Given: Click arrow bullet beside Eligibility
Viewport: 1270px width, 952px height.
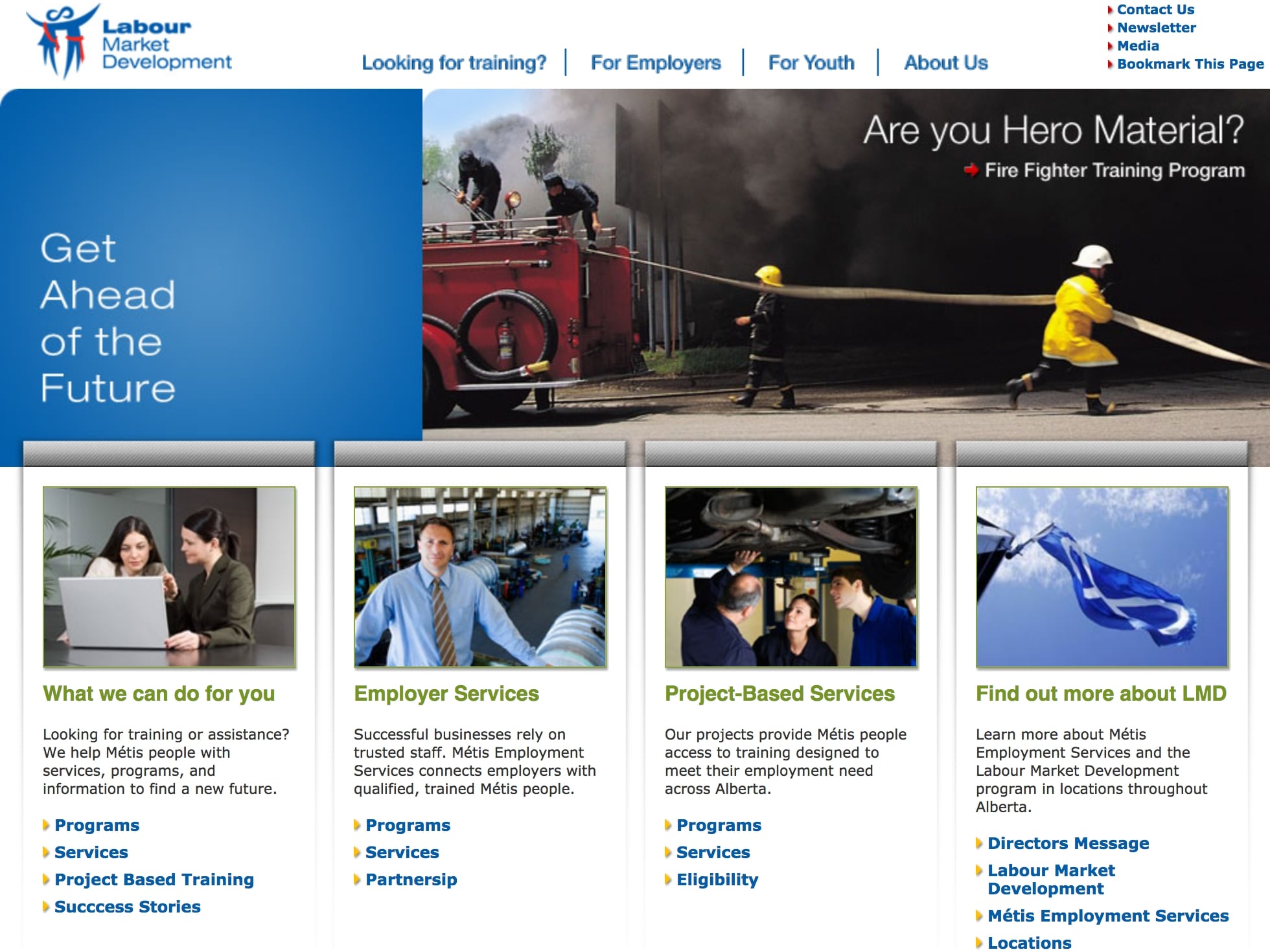Looking at the screenshot, I should 668,879.
